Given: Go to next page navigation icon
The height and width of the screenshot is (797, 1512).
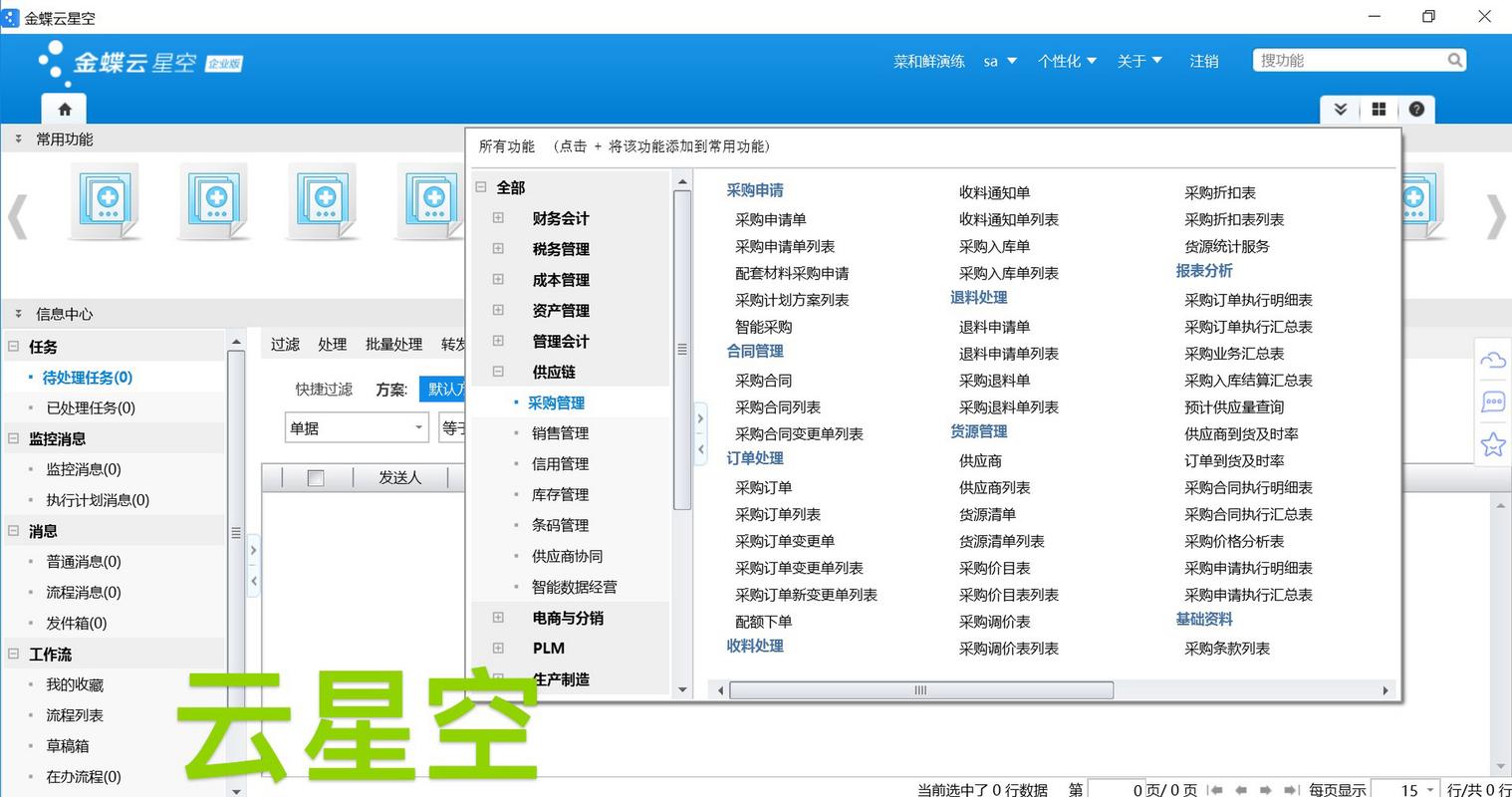Looking at the screenshot, I should [1266, 790].
